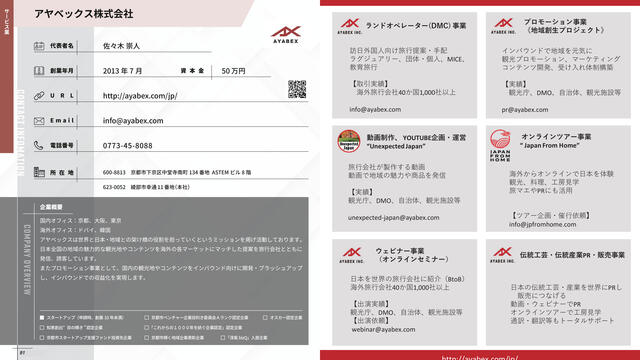This screenshot has height=360, width=640.
Task: Click the phone number 0773-45-8088
Action: point(127,146)
